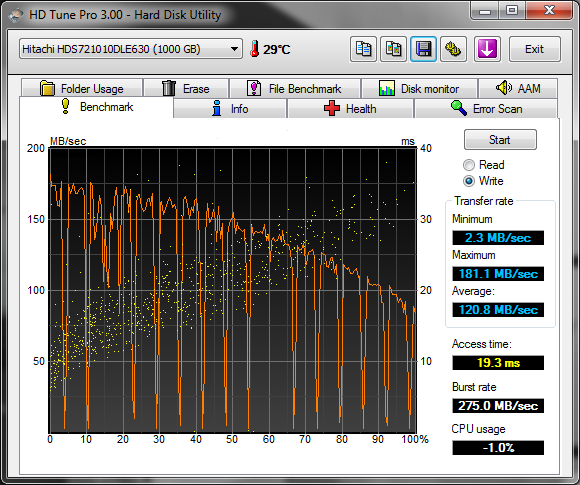580x485 pixels.
Task: Click the benchmark graph area
Action: coord(233,290)
